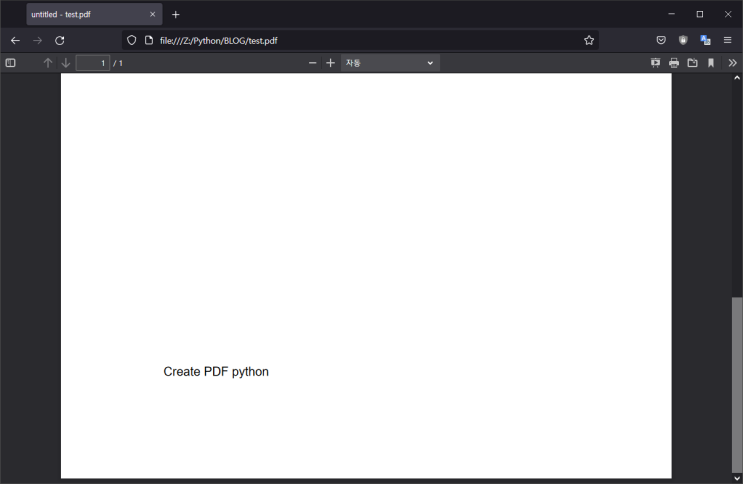Click the page number input field
The height and width of the screenshot is (484, 743).
[x=93, y=63]
